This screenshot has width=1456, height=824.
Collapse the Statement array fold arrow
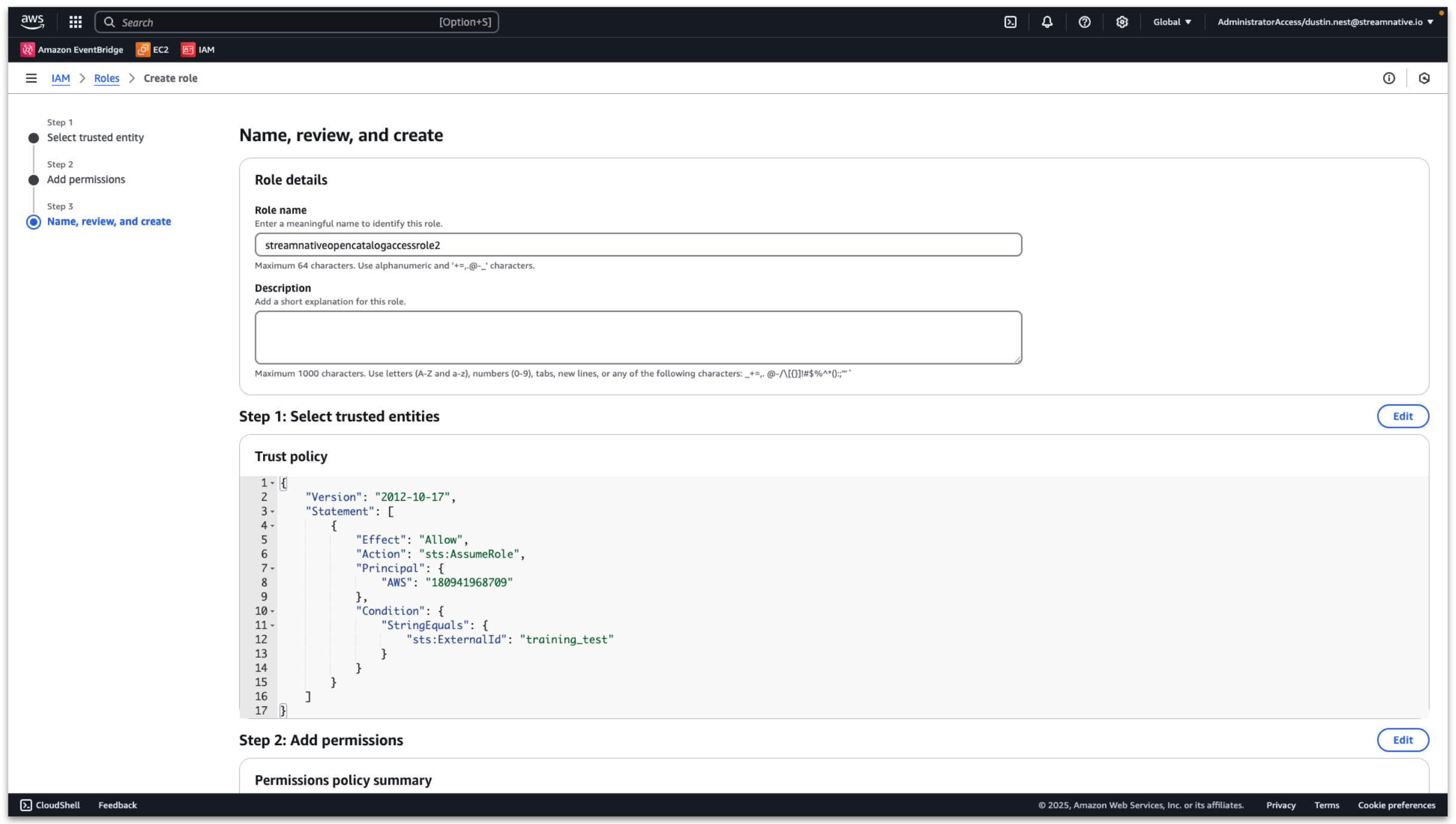[273, 511]
